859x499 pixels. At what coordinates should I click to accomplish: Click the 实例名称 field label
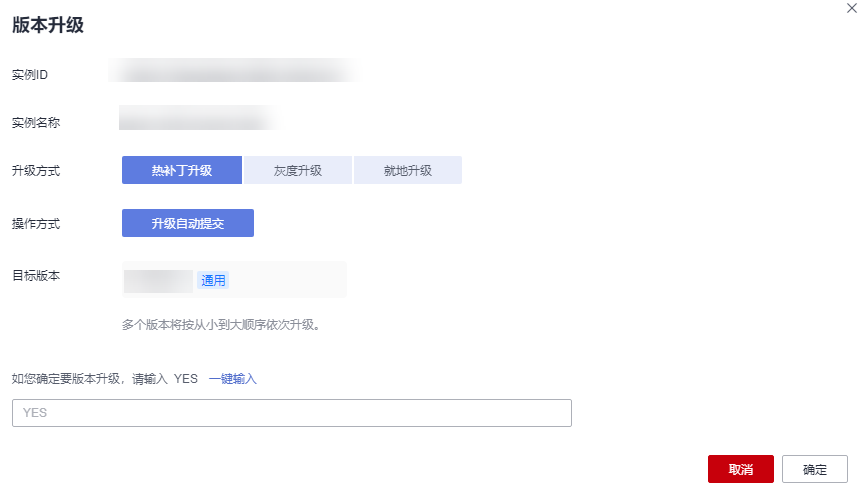click(36, 123)
